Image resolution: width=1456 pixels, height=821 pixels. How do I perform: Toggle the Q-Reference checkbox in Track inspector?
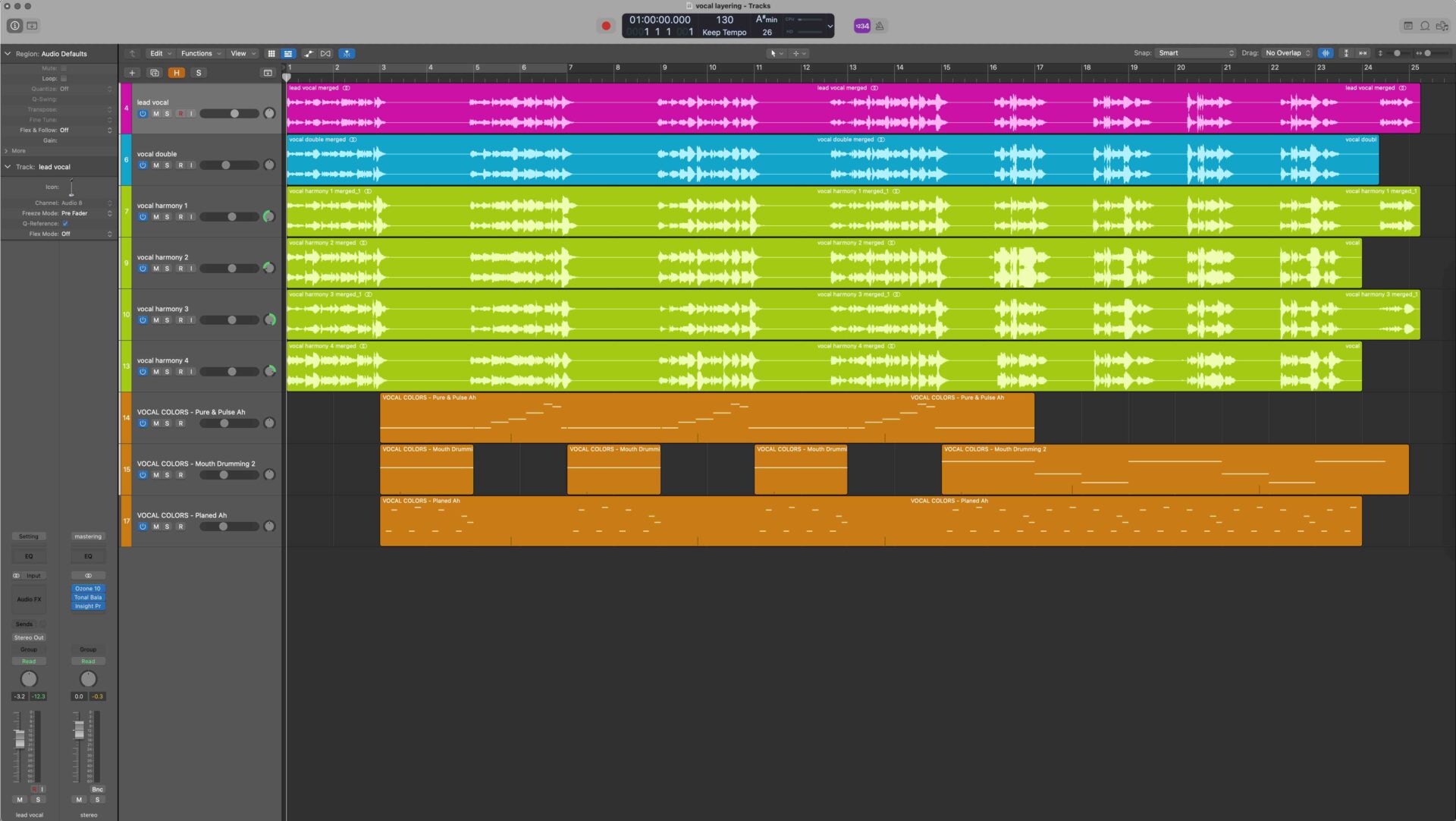pyautogui.click(x=64, y=223)
